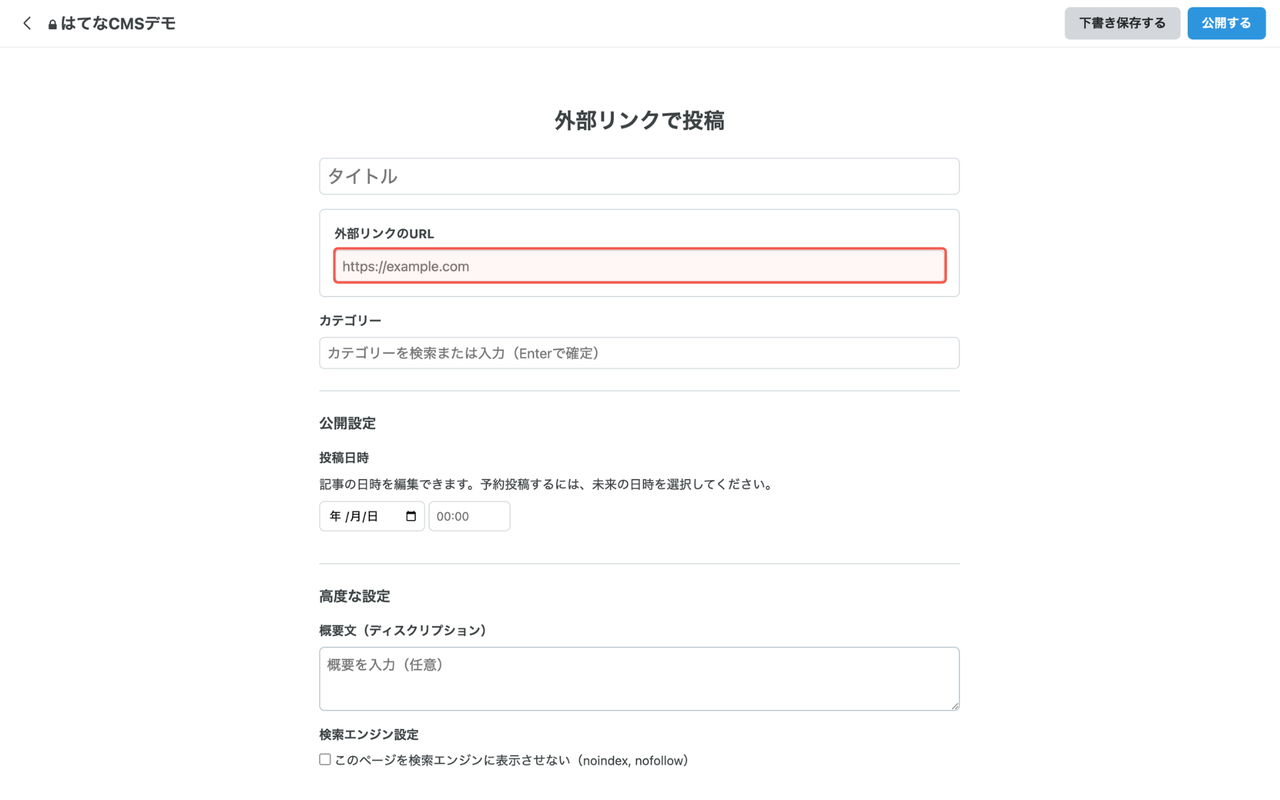This screenshot has height=800, width=1280.
Task: Enable the noindex, nofollow checkbox
Action: (324, 759)
